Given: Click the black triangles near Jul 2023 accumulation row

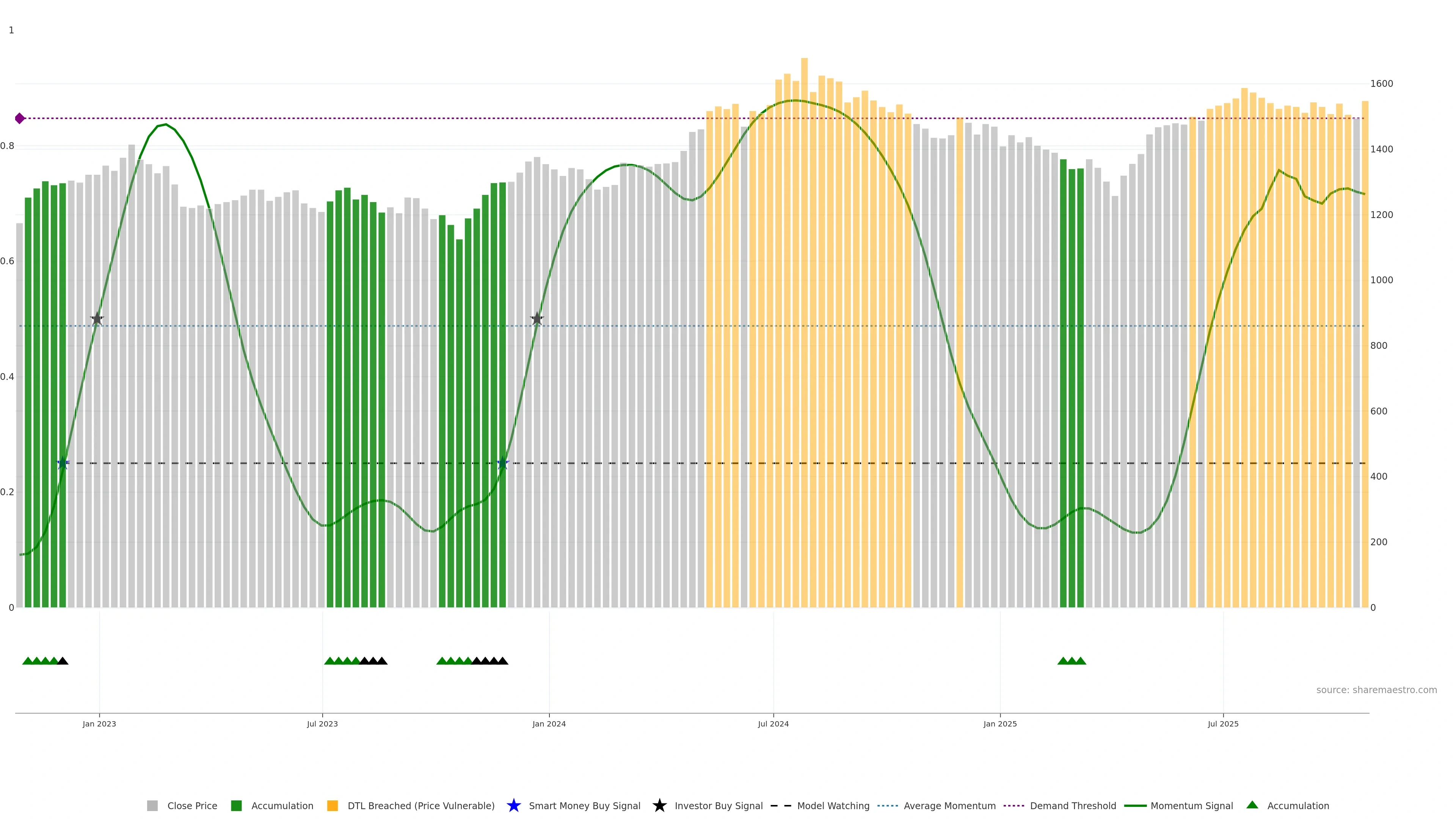Looking at the screenshot, I should pyautogui.click(x=373, y=661).
